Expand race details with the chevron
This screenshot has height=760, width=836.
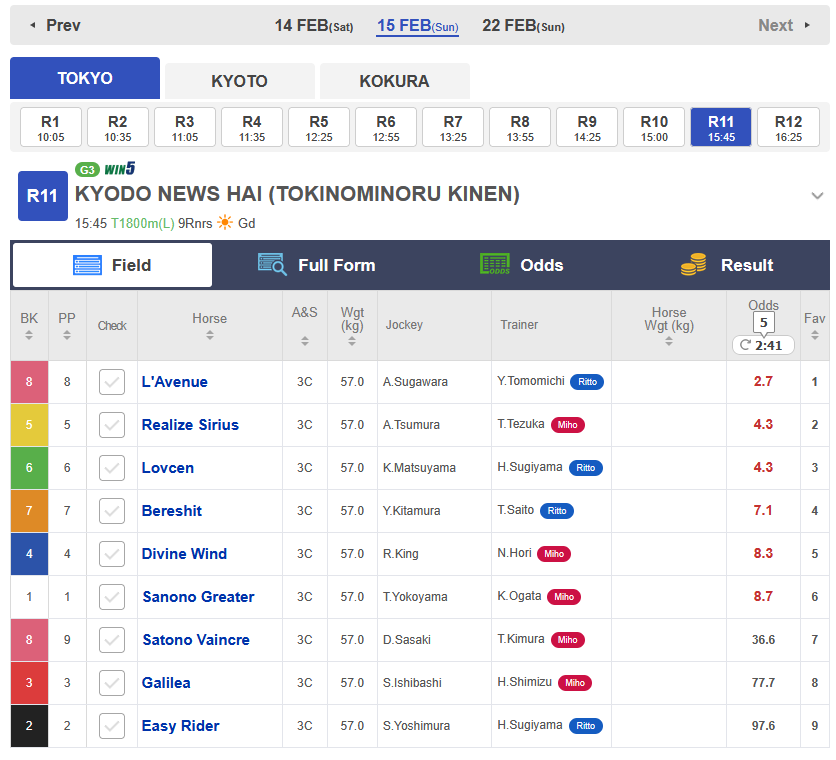[817, 196]
